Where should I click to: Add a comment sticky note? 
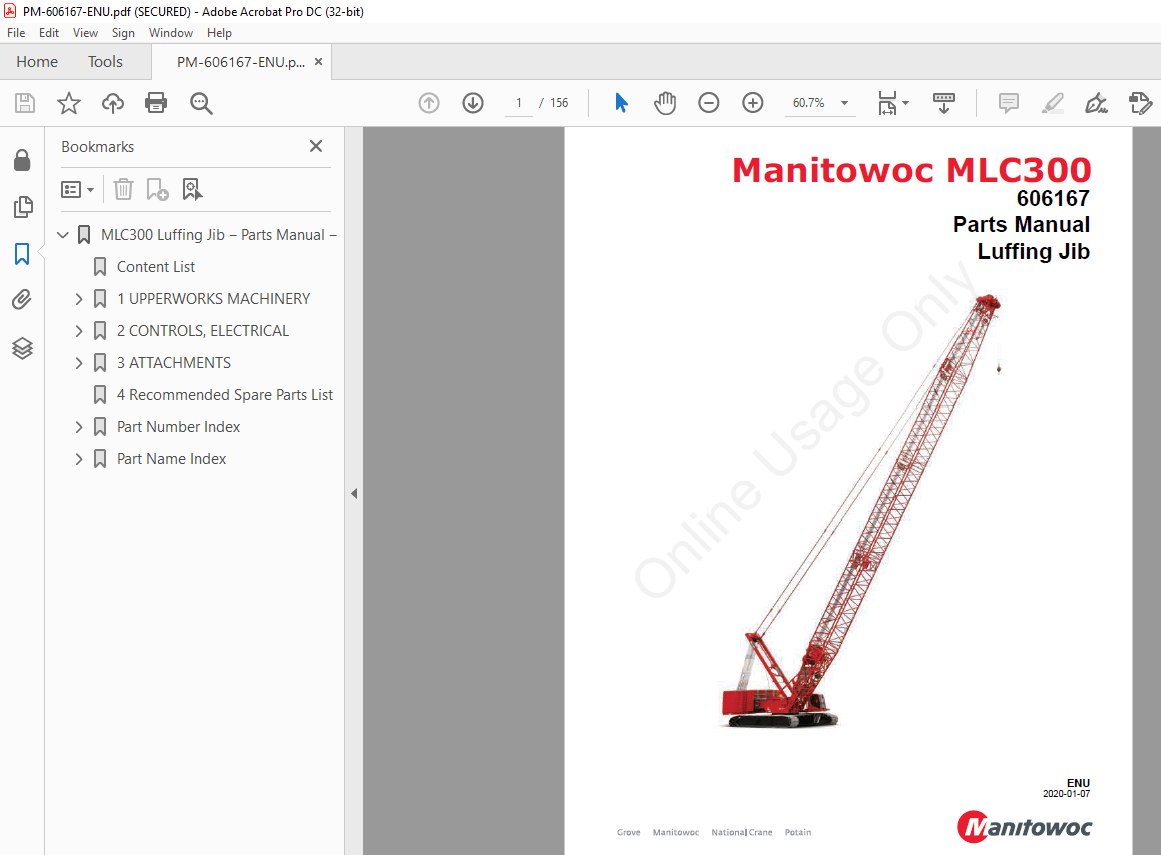(1008, 103)
